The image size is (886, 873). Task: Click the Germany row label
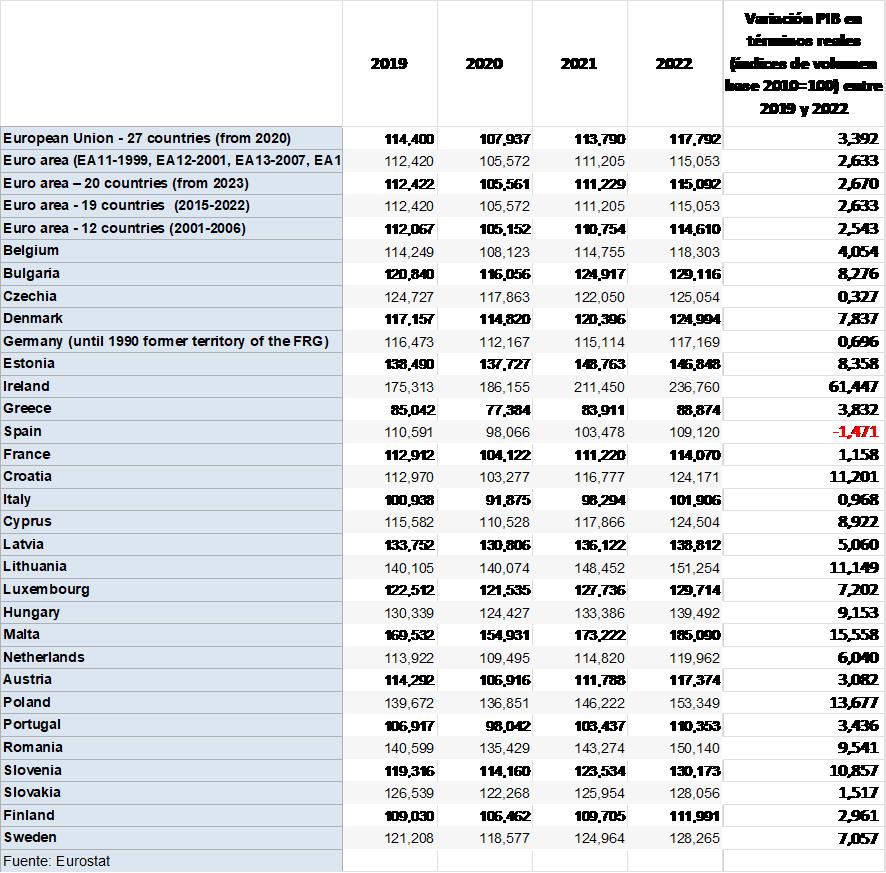tap(165, 341)
